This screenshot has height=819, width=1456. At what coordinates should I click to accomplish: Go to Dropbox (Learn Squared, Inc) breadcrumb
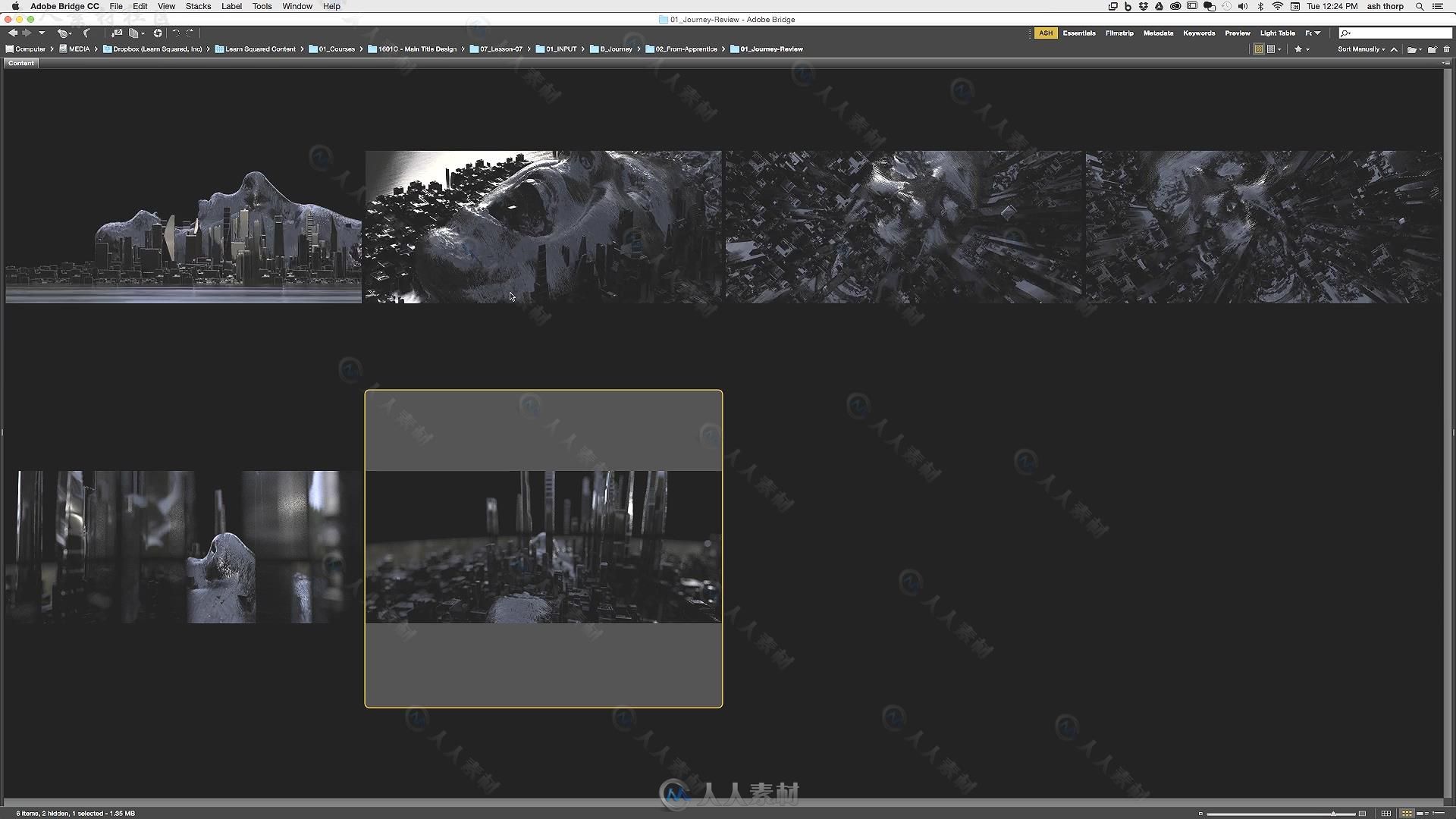[x=152, y=49]
